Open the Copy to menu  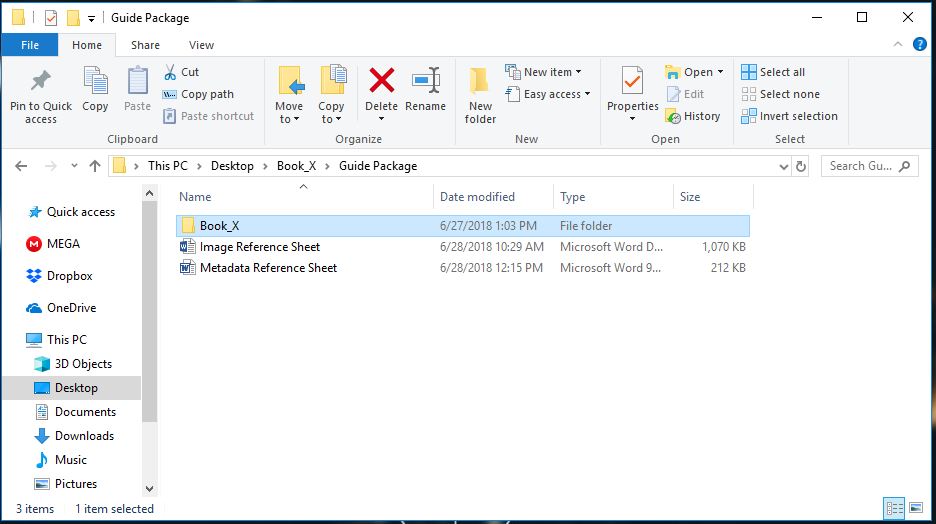click(x=331, y=95)
